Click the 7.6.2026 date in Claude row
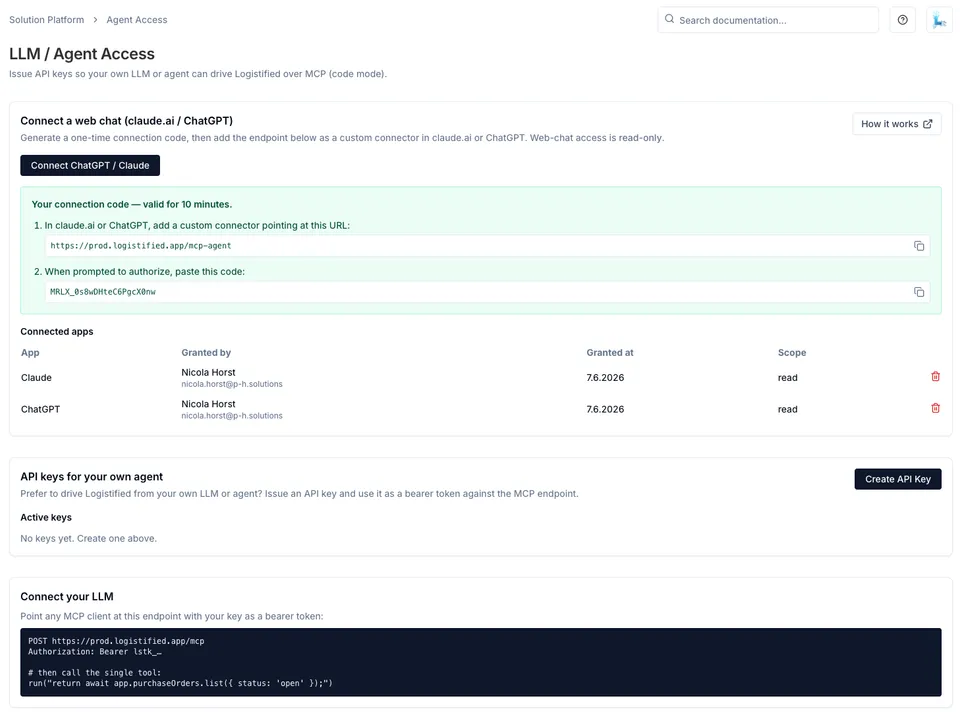The image size is (960, 715). (x=605, y=378)
